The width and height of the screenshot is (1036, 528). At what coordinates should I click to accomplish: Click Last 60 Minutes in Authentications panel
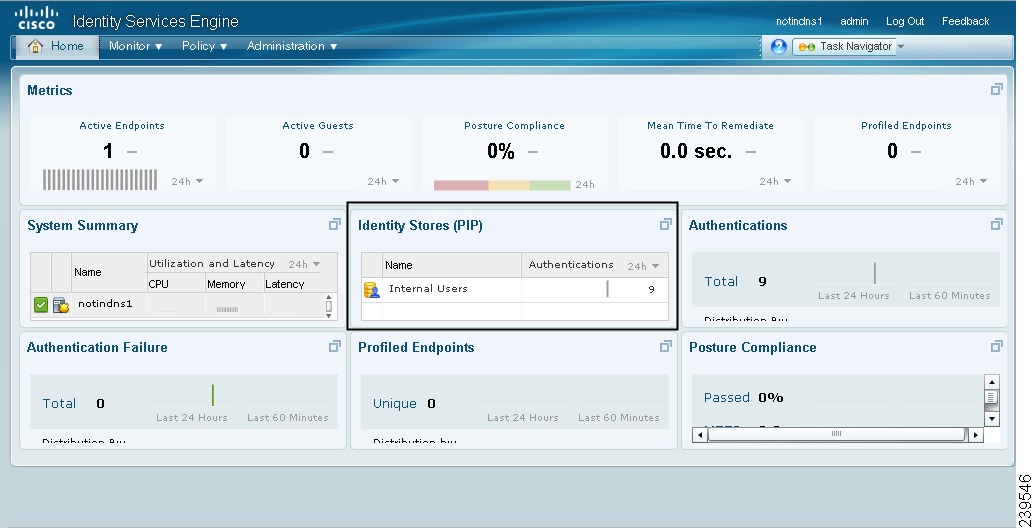(949, 296)
